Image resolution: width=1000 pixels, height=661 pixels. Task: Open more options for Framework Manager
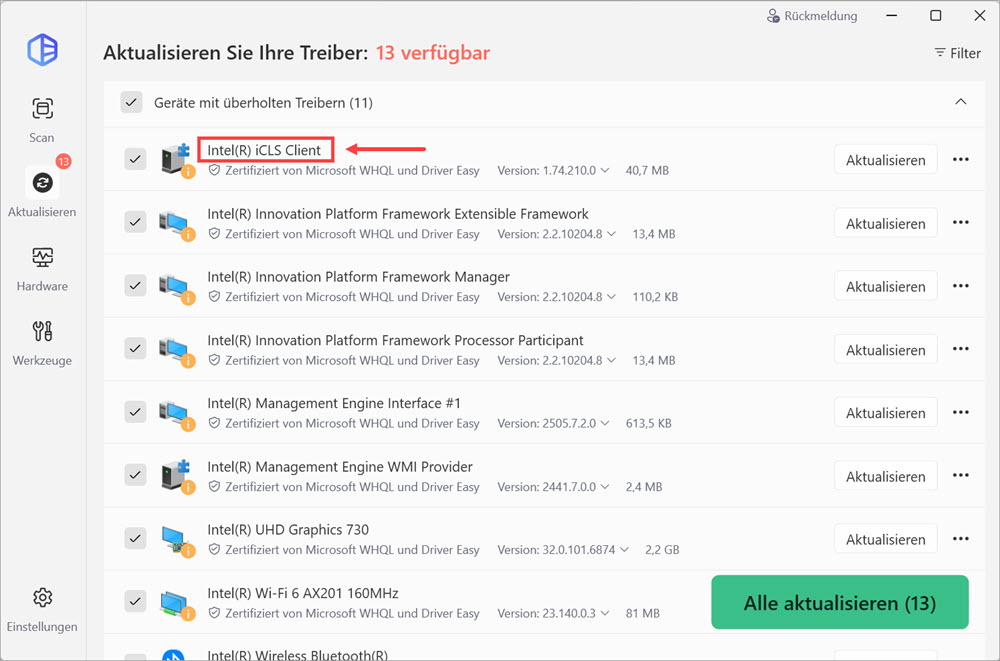coord(960,286)
